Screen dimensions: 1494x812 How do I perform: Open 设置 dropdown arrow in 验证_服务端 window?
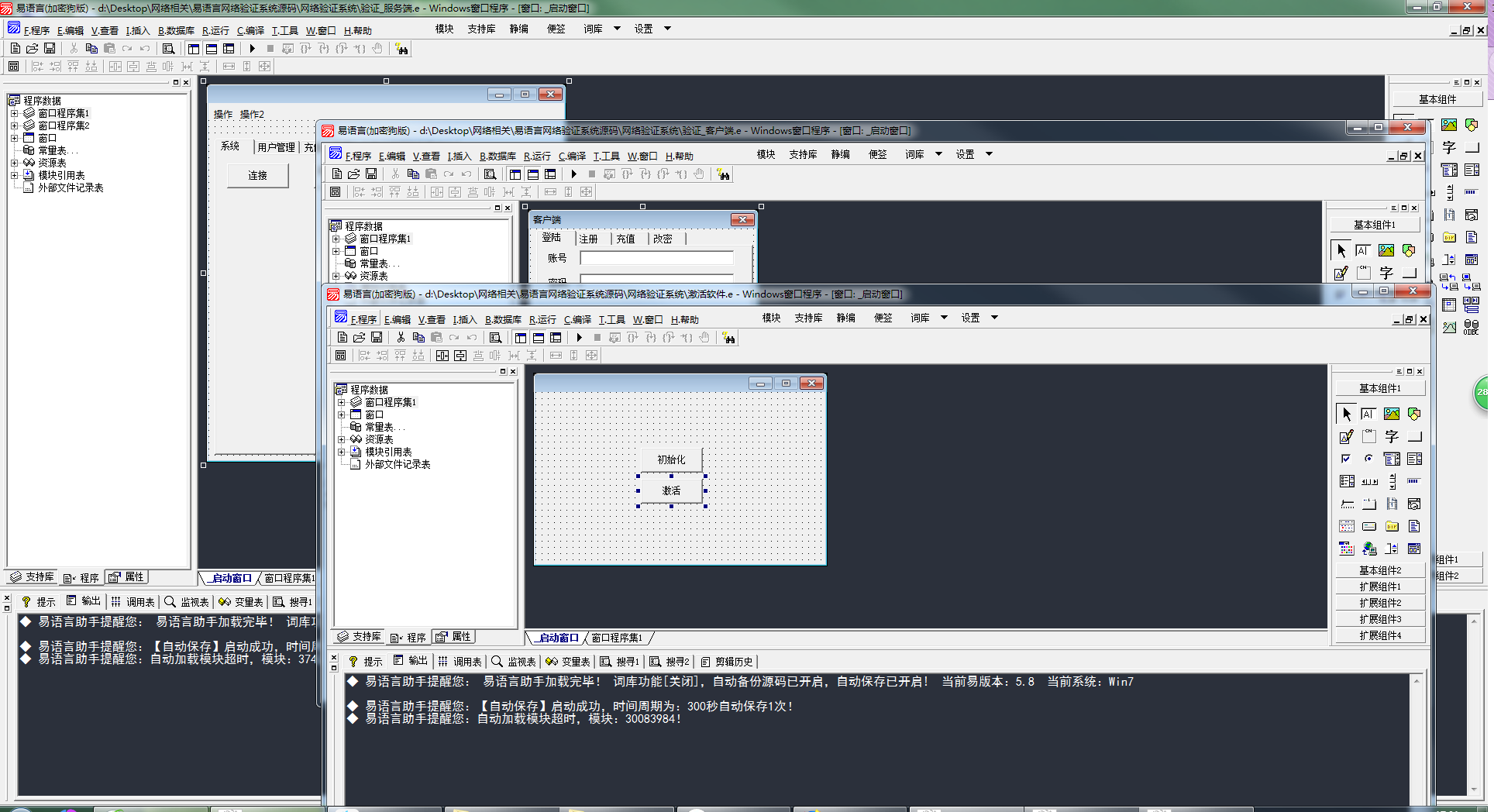pyautogui.click(x=667, y=29)
